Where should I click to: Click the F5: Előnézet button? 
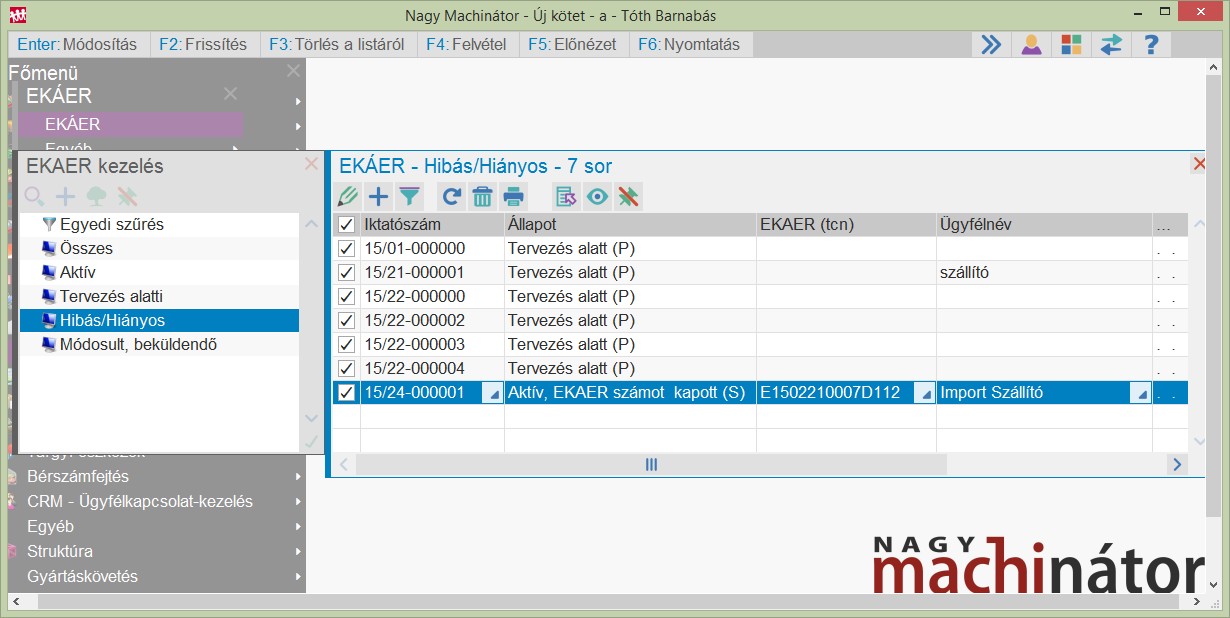(x=573, y=44)
